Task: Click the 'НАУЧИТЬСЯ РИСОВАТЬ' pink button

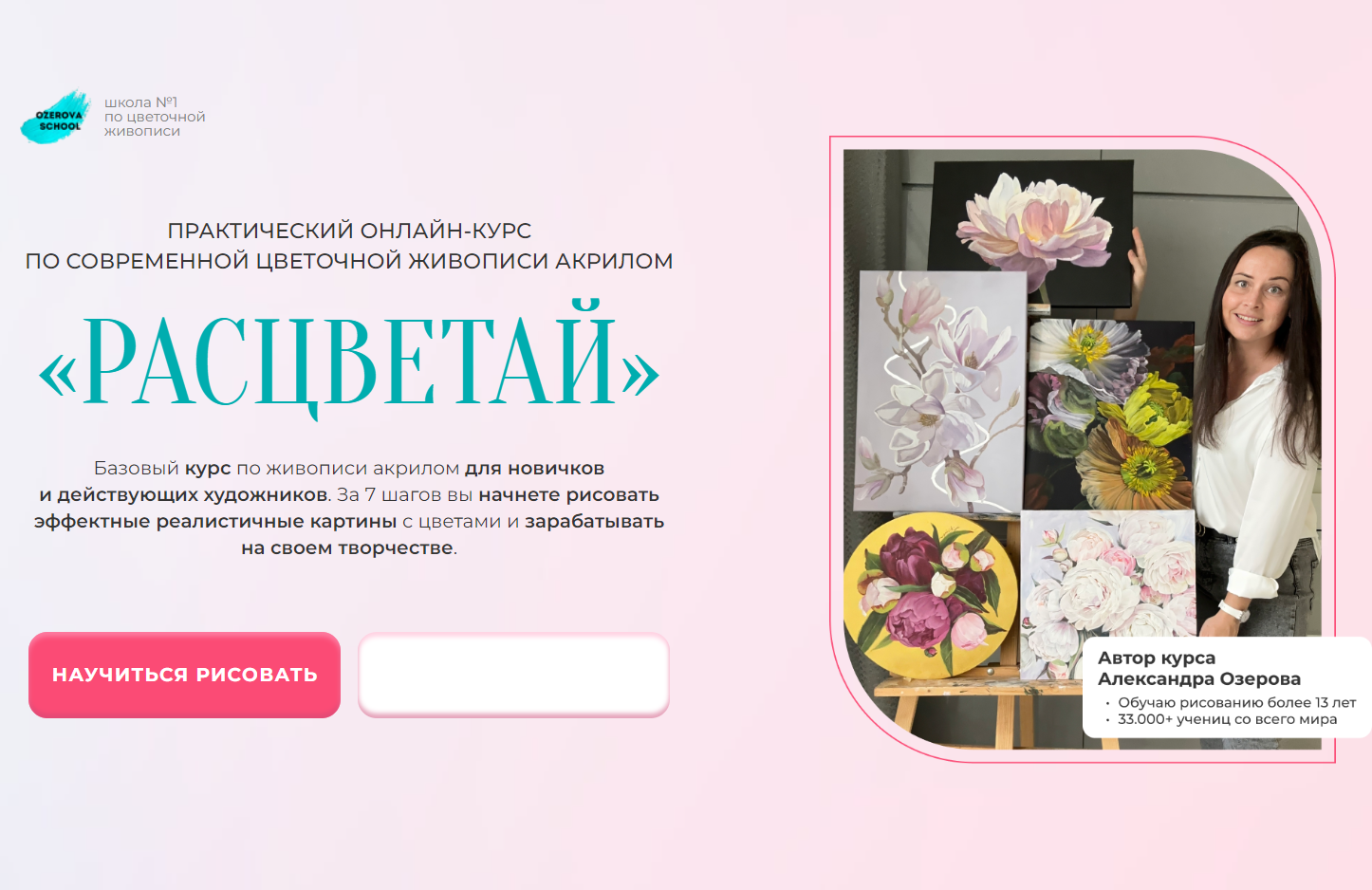Action: 184,675
